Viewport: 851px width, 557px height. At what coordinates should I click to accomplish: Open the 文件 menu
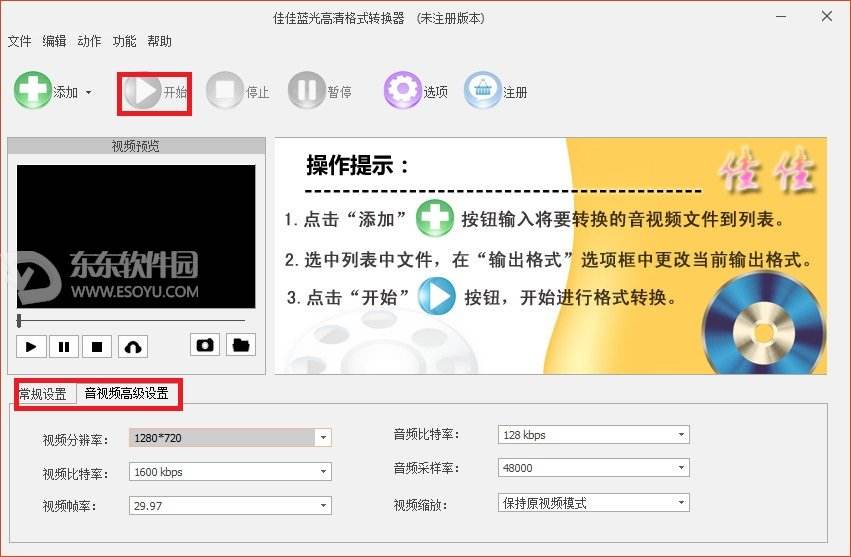[20, 41]
